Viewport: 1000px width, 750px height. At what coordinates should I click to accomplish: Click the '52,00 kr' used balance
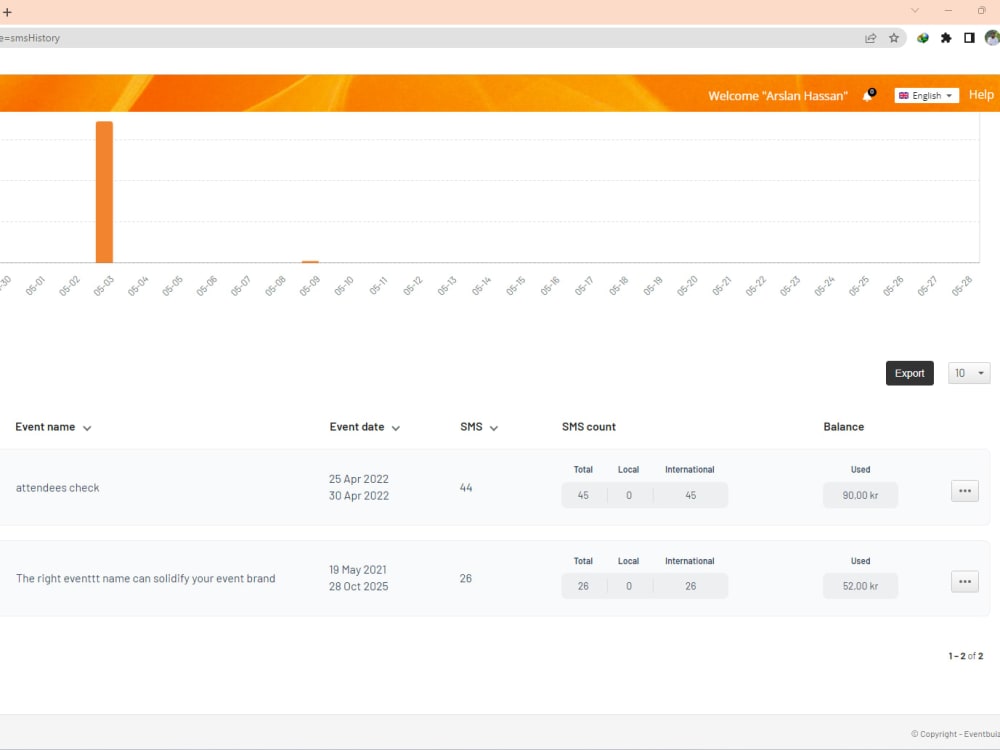tap(860, 586)
